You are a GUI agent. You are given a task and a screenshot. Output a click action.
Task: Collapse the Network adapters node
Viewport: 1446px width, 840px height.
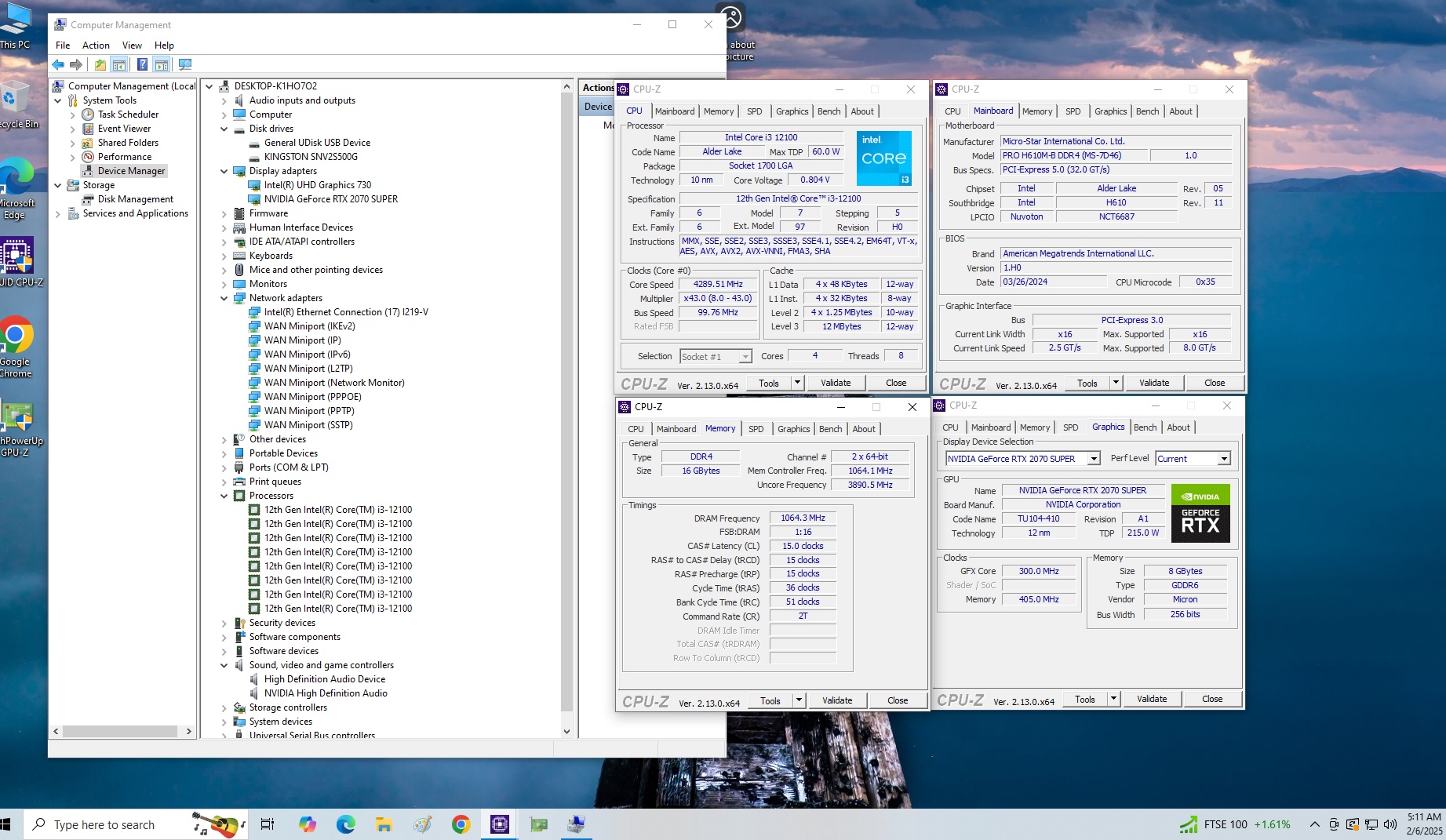click(224, 298)
